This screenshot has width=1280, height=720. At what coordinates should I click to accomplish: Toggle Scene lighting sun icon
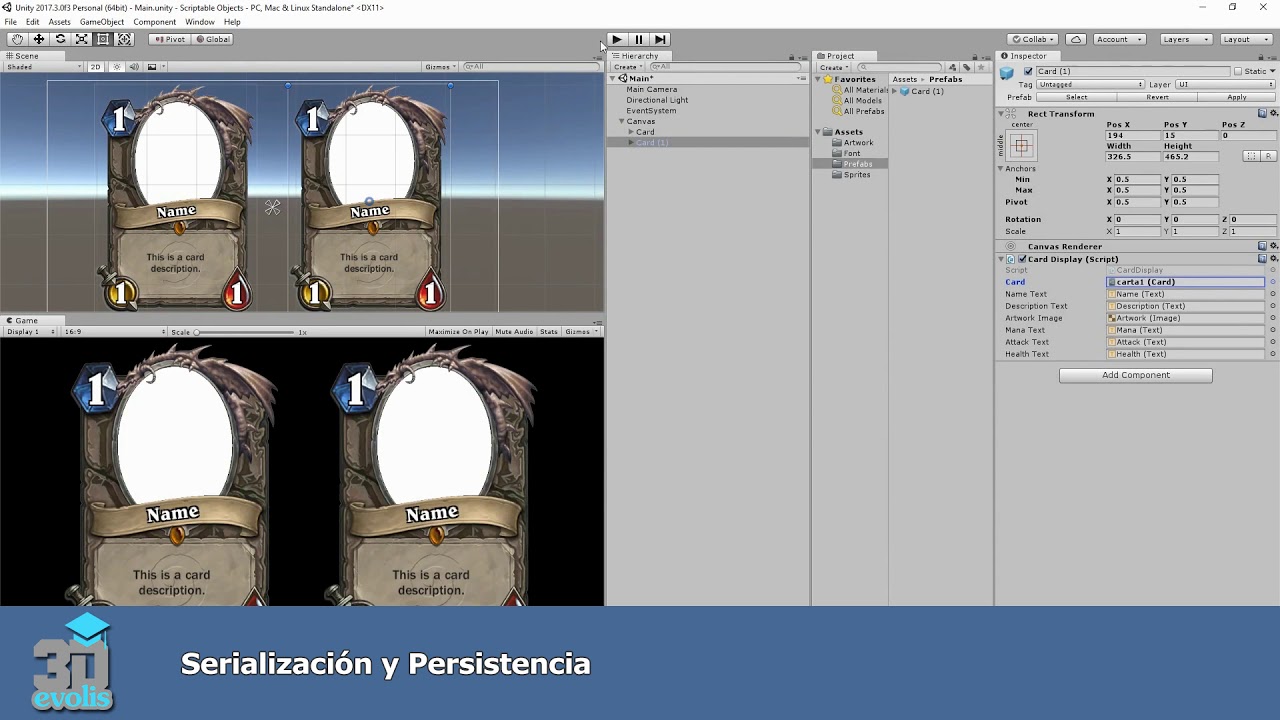[117, 67]
